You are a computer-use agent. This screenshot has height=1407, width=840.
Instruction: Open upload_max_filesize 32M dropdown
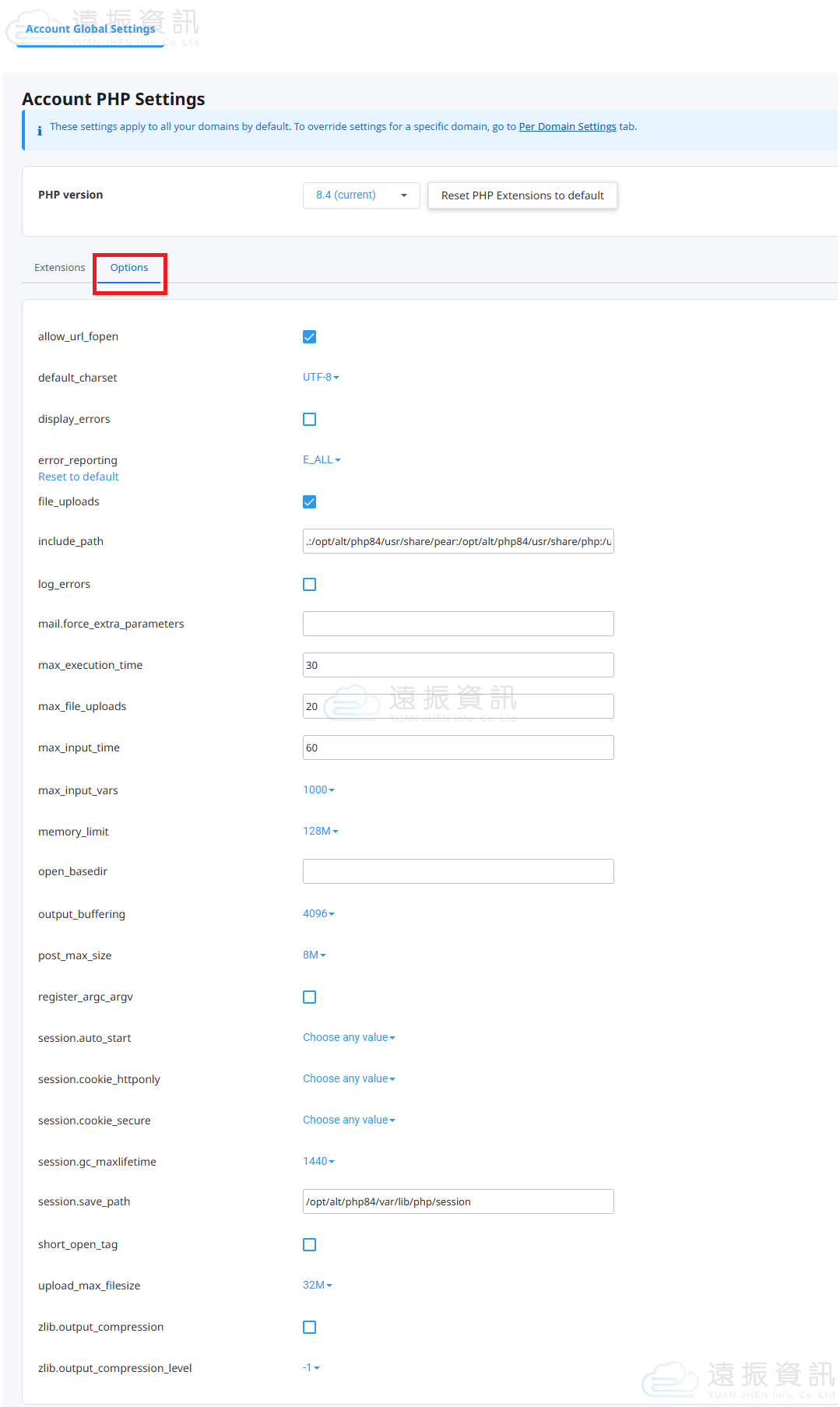317,1285
